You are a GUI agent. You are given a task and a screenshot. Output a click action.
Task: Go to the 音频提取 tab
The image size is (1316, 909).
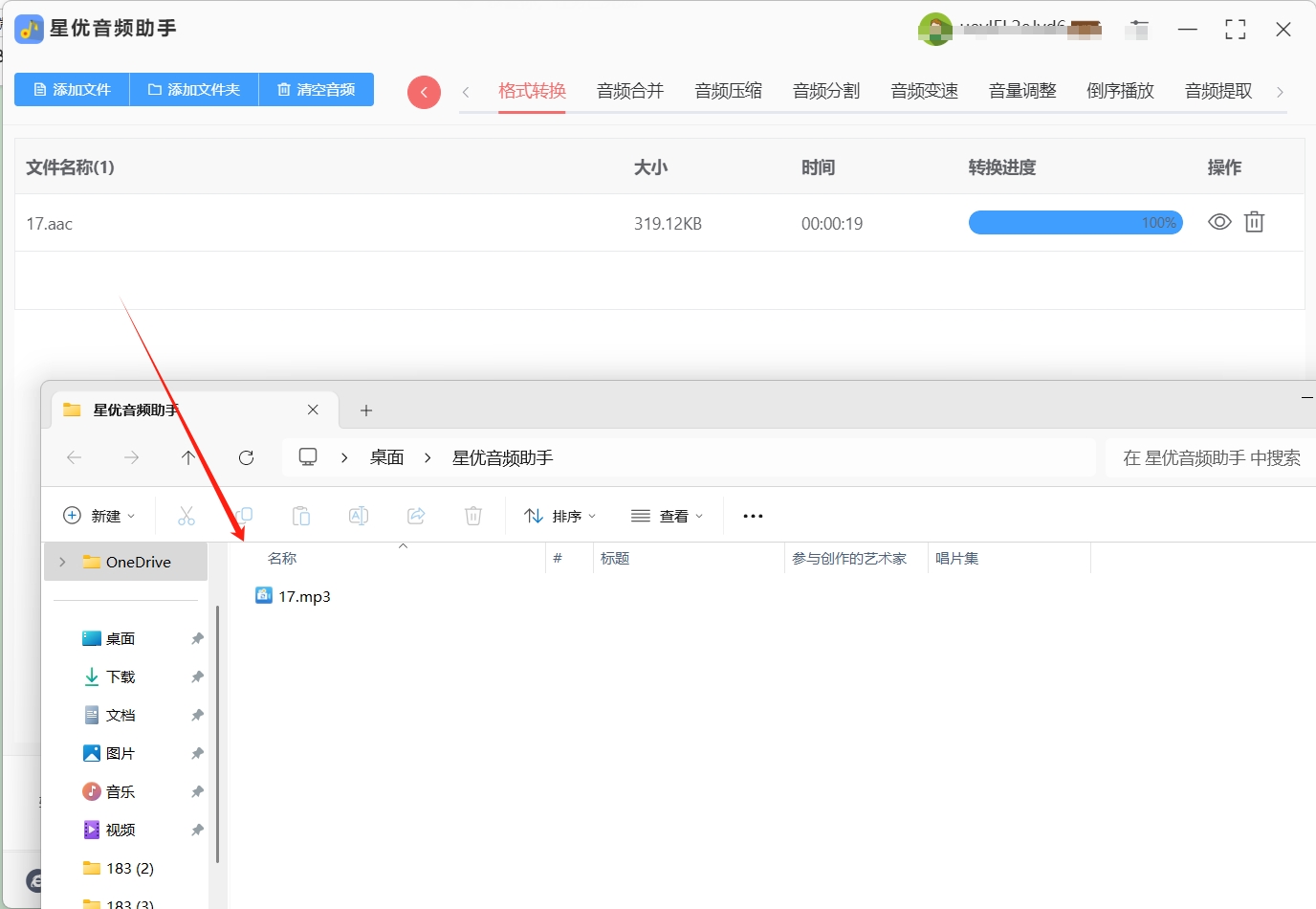1218,91
